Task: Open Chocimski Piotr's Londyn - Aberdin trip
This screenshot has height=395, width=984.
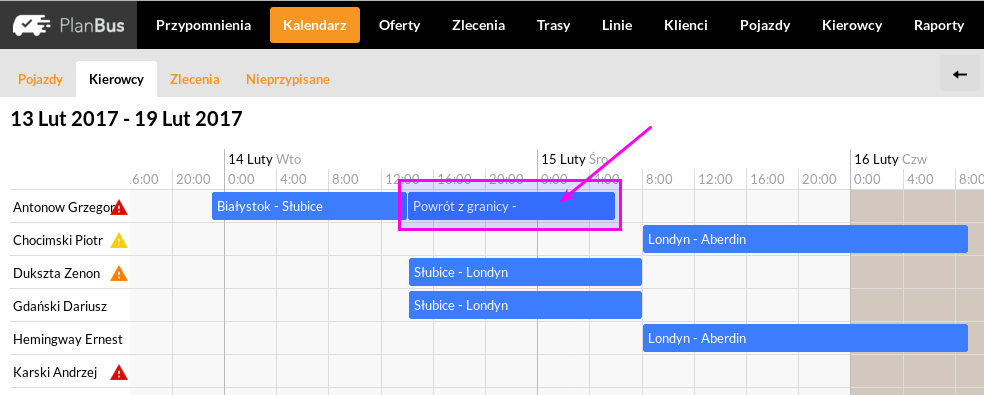Action: click(x=806, y=239)
